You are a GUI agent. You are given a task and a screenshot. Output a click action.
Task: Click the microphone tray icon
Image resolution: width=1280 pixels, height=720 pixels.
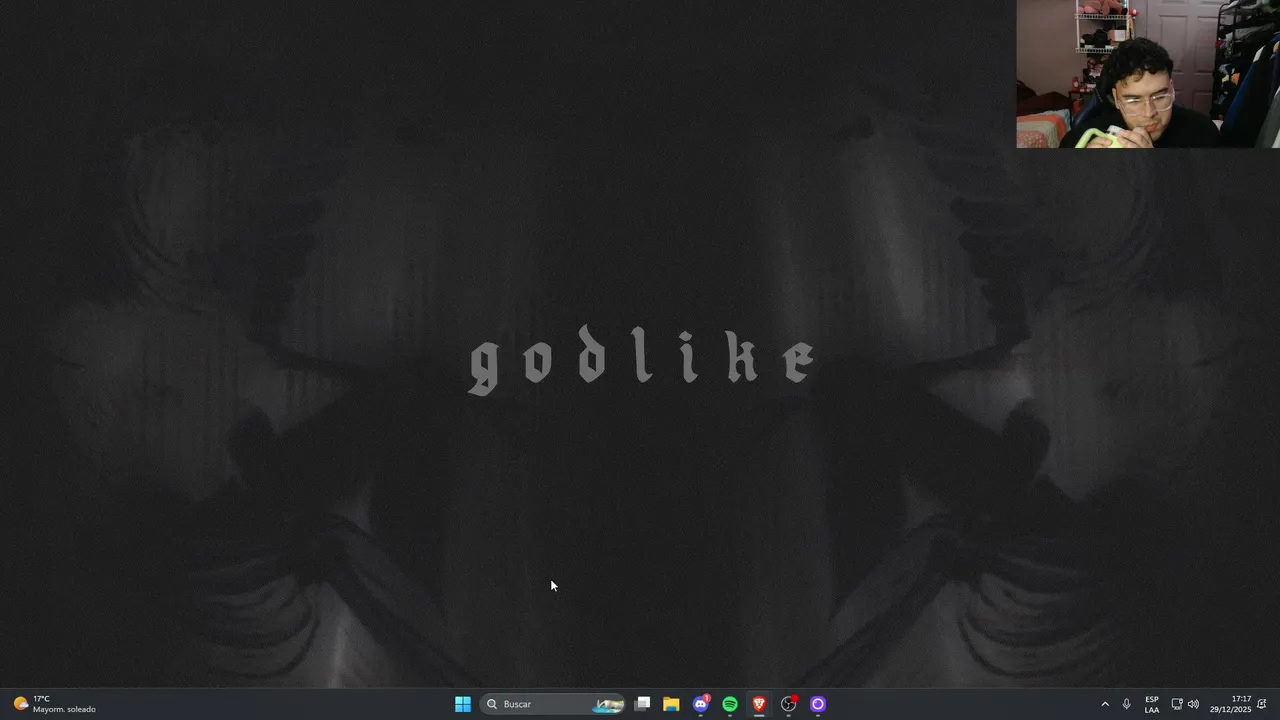pyautogui.click(x=1127, y=704)
